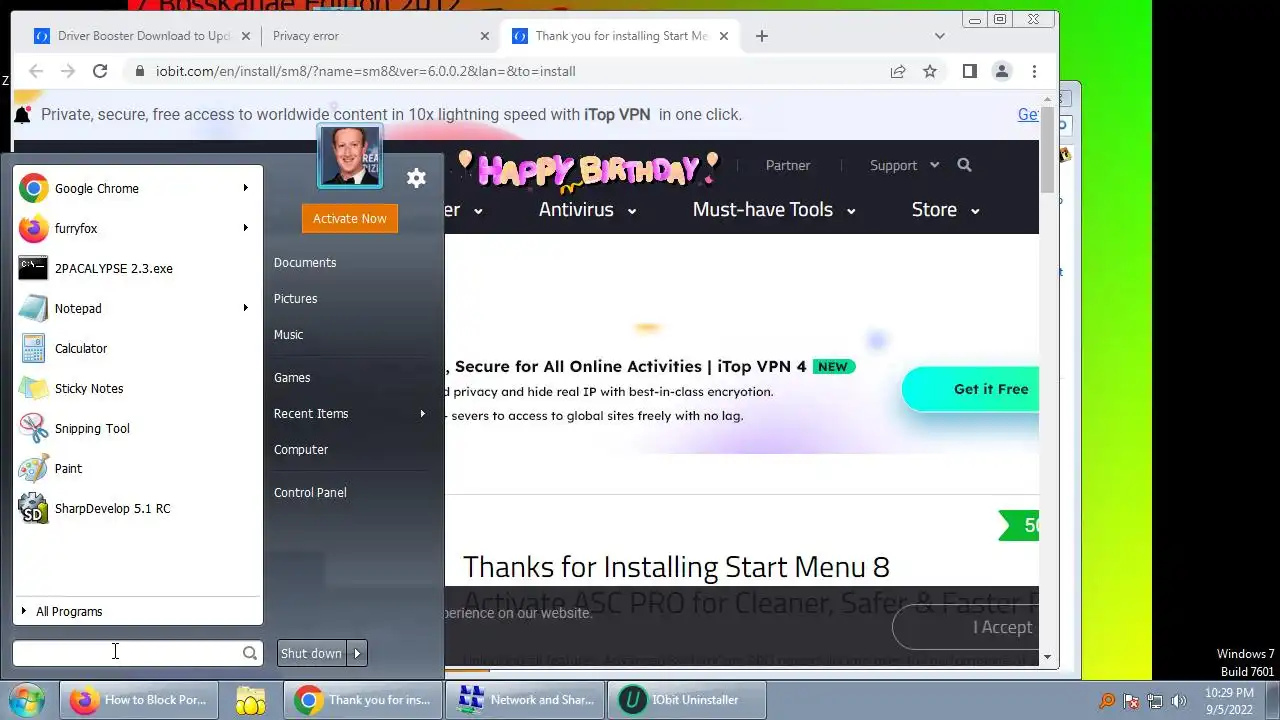Open Chrome side panel icon
Image resolution: width=1280 pixels, height=720 pixels.
(x=969, y=71)
